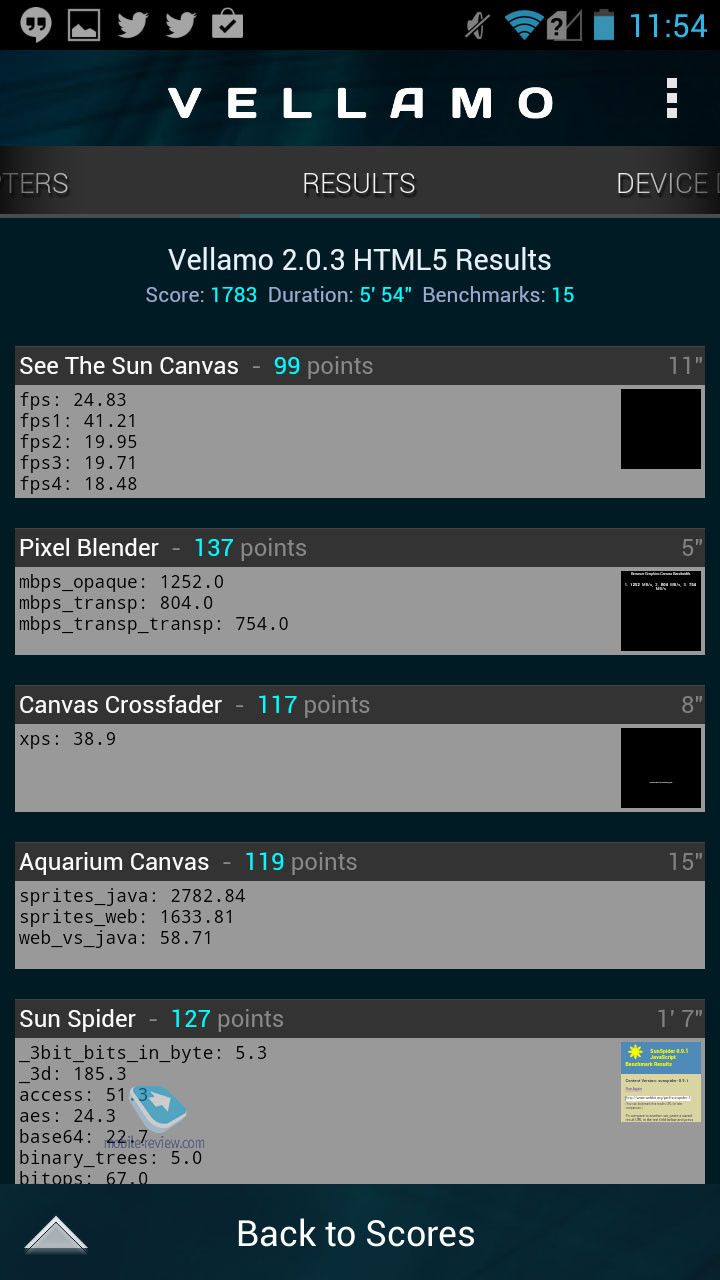Open the three-dot overflow menu
Screen dimensions: 720x1280
[x=672, y=100]
